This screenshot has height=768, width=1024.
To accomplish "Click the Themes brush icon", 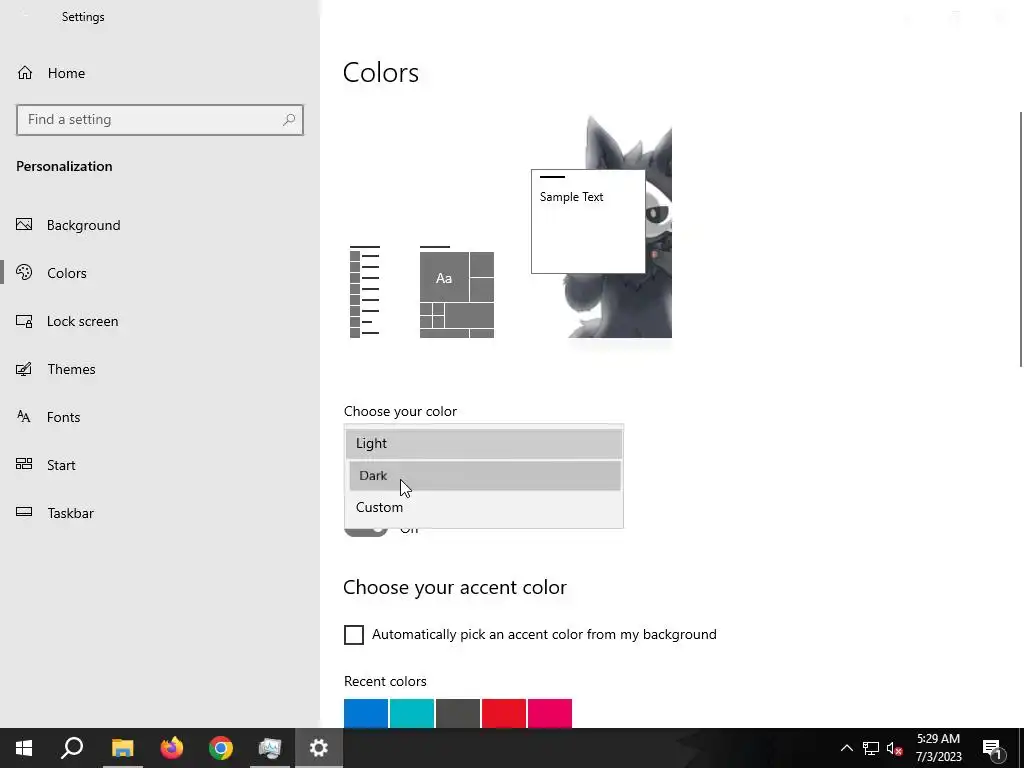I will point(24,369).
